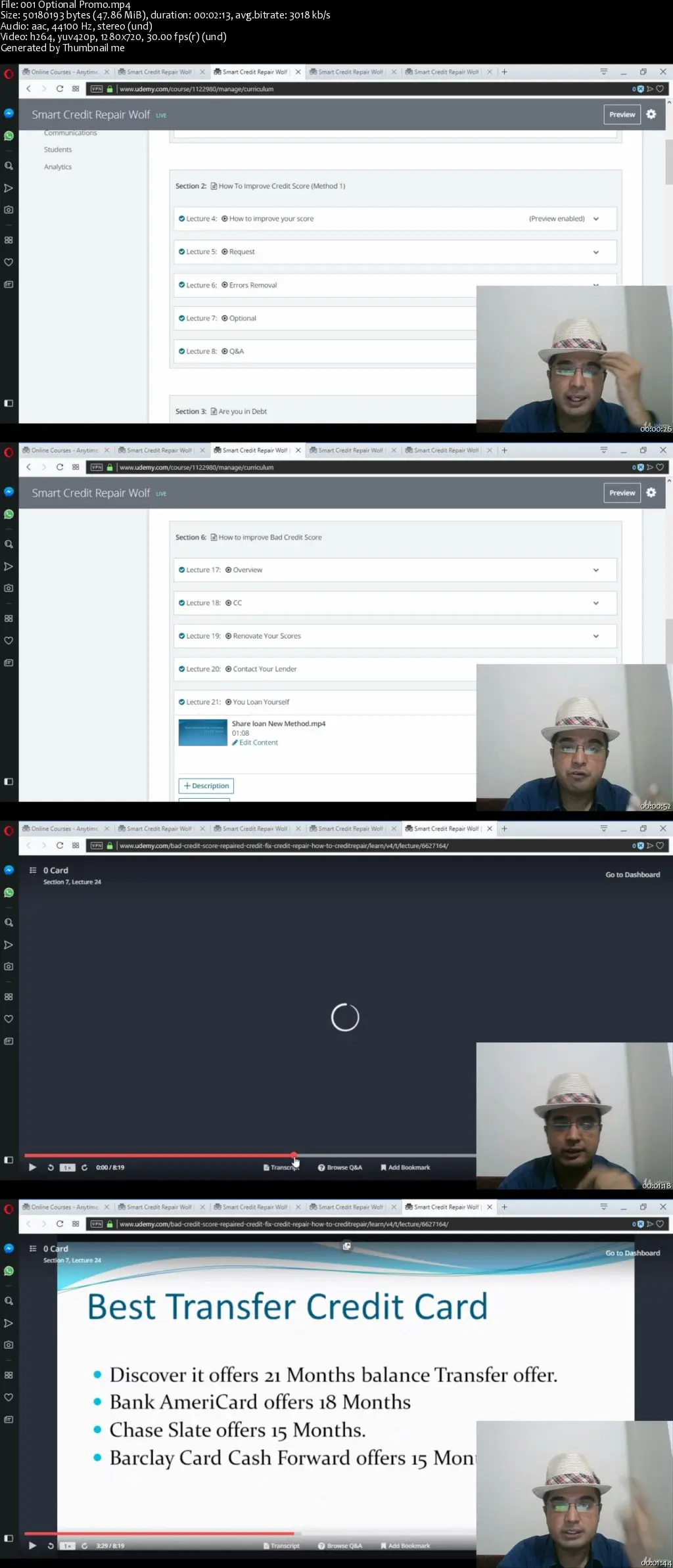Open the Share loan New Method.mp4 thumbnail
Screen dimensions: 673x1568
pyautogui.click(x=203, y=732)
